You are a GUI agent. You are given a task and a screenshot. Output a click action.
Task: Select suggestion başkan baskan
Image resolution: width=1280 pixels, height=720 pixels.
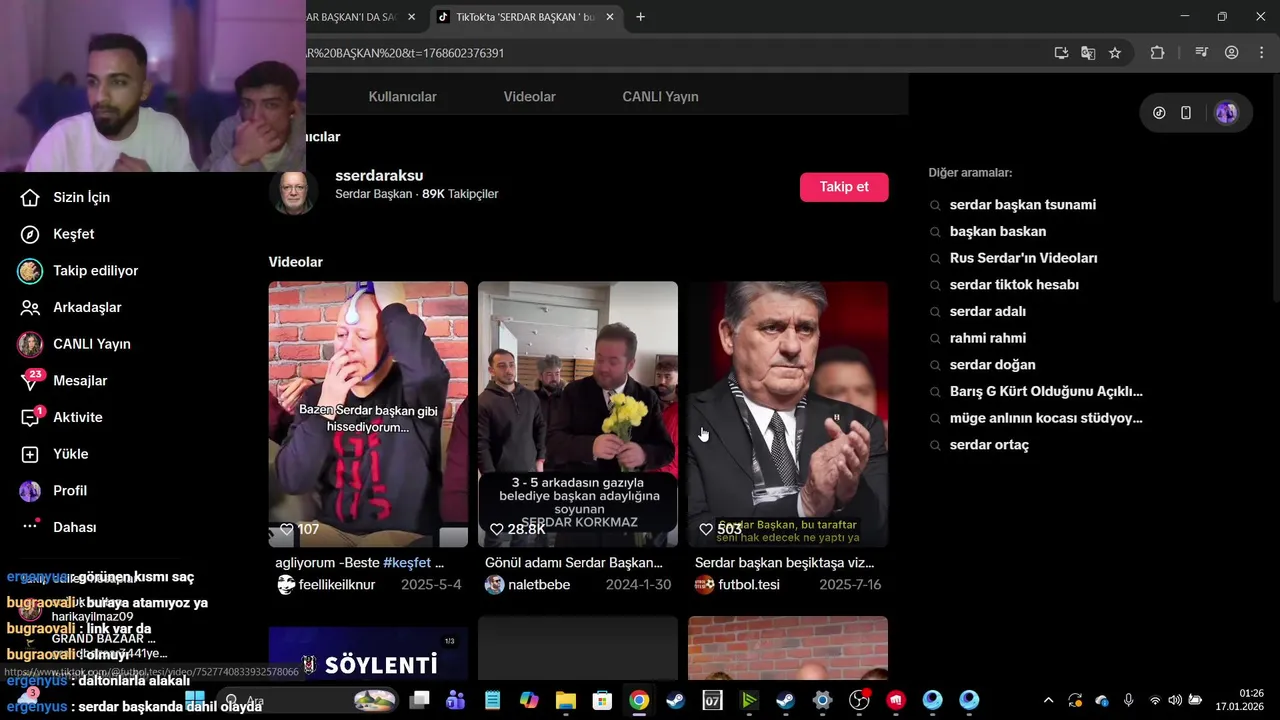997,232
